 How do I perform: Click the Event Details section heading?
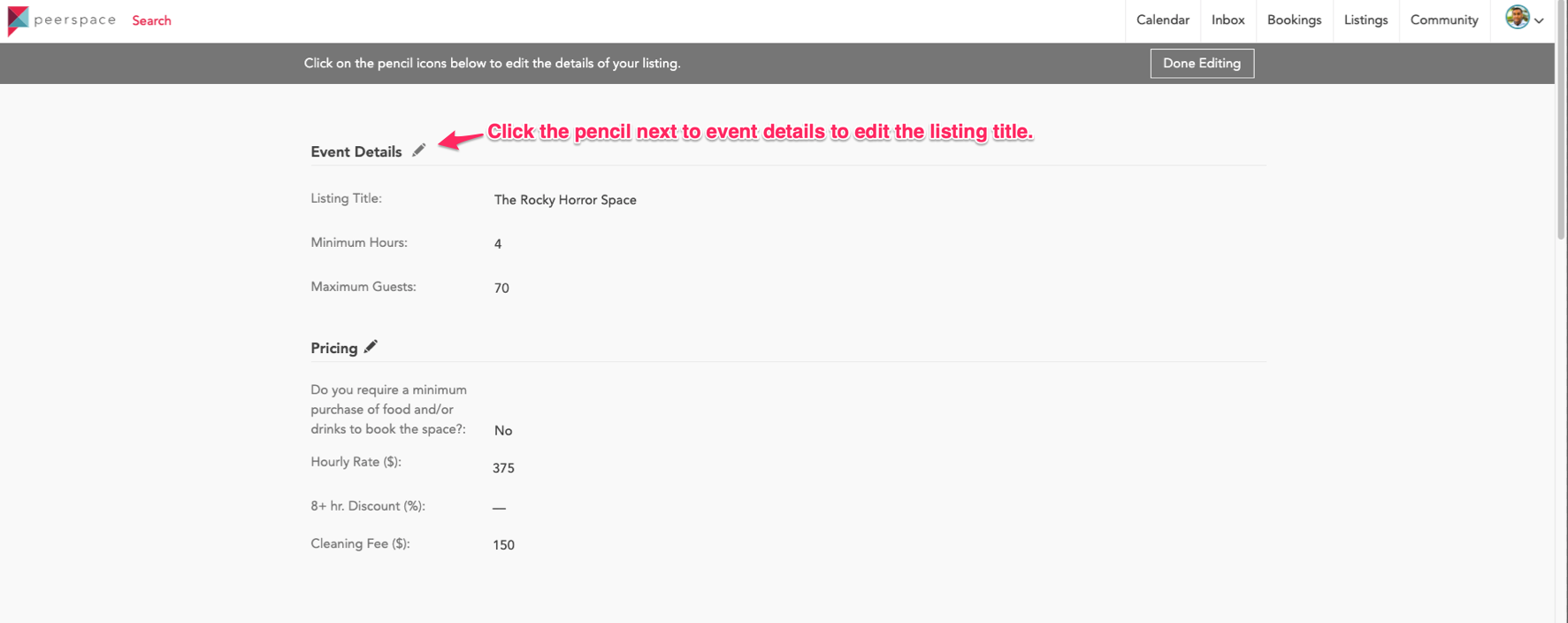356,152
